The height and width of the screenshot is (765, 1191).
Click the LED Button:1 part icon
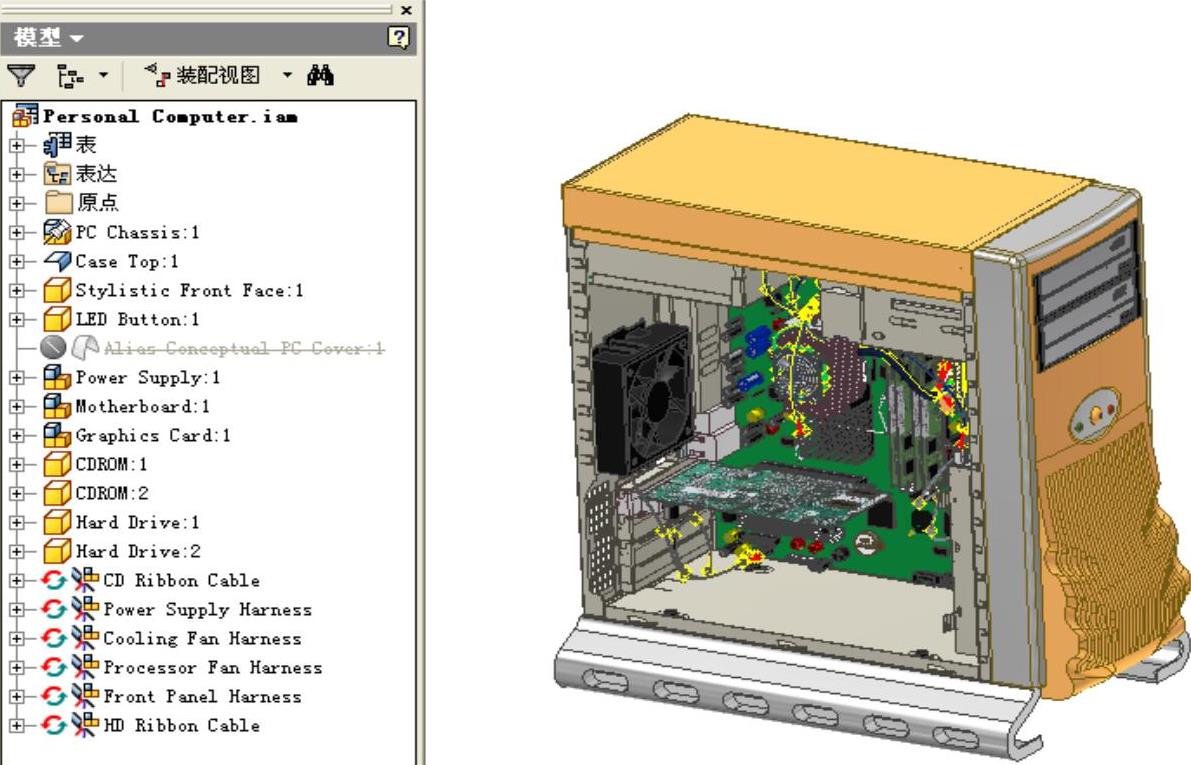point(57,318)
